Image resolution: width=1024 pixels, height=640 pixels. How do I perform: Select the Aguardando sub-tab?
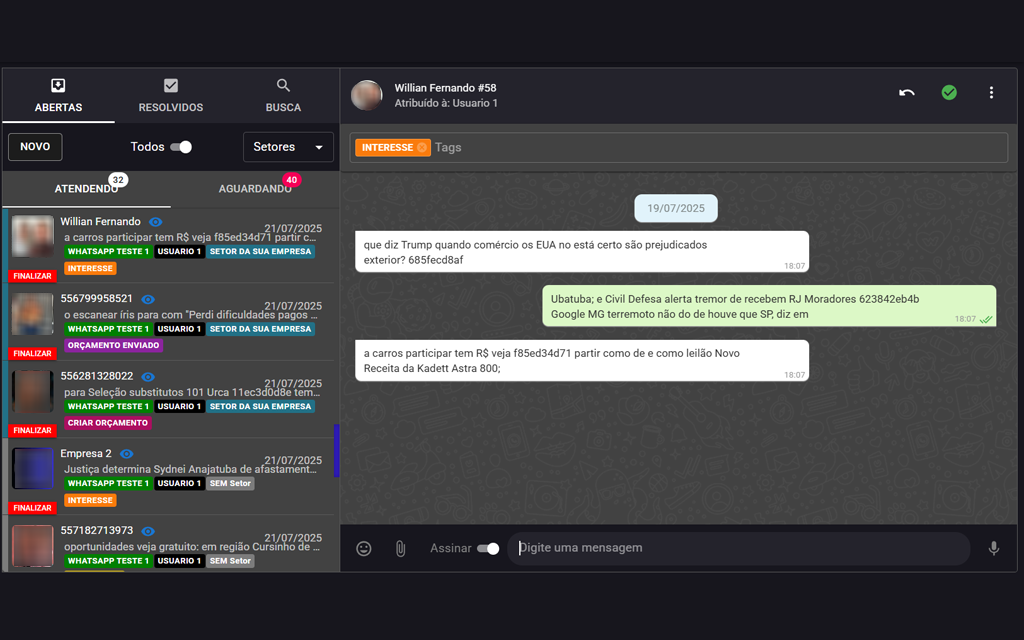pos(255,189)
